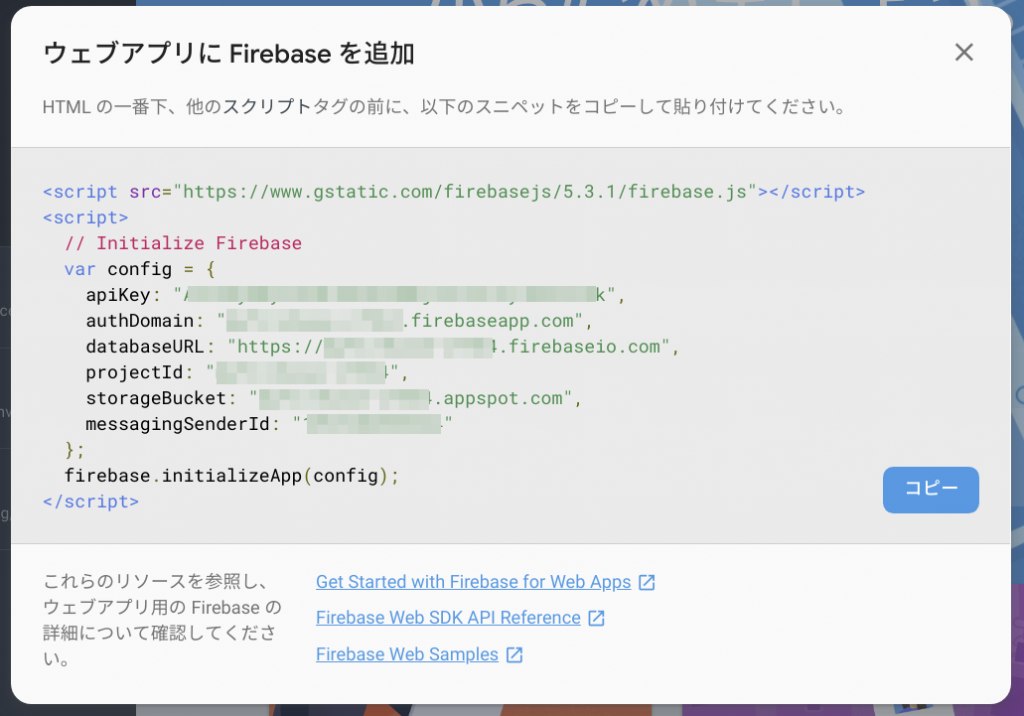Open the Get Started with Firebase for Web Apps link
1024x716 pixels.
coord(473,581)
